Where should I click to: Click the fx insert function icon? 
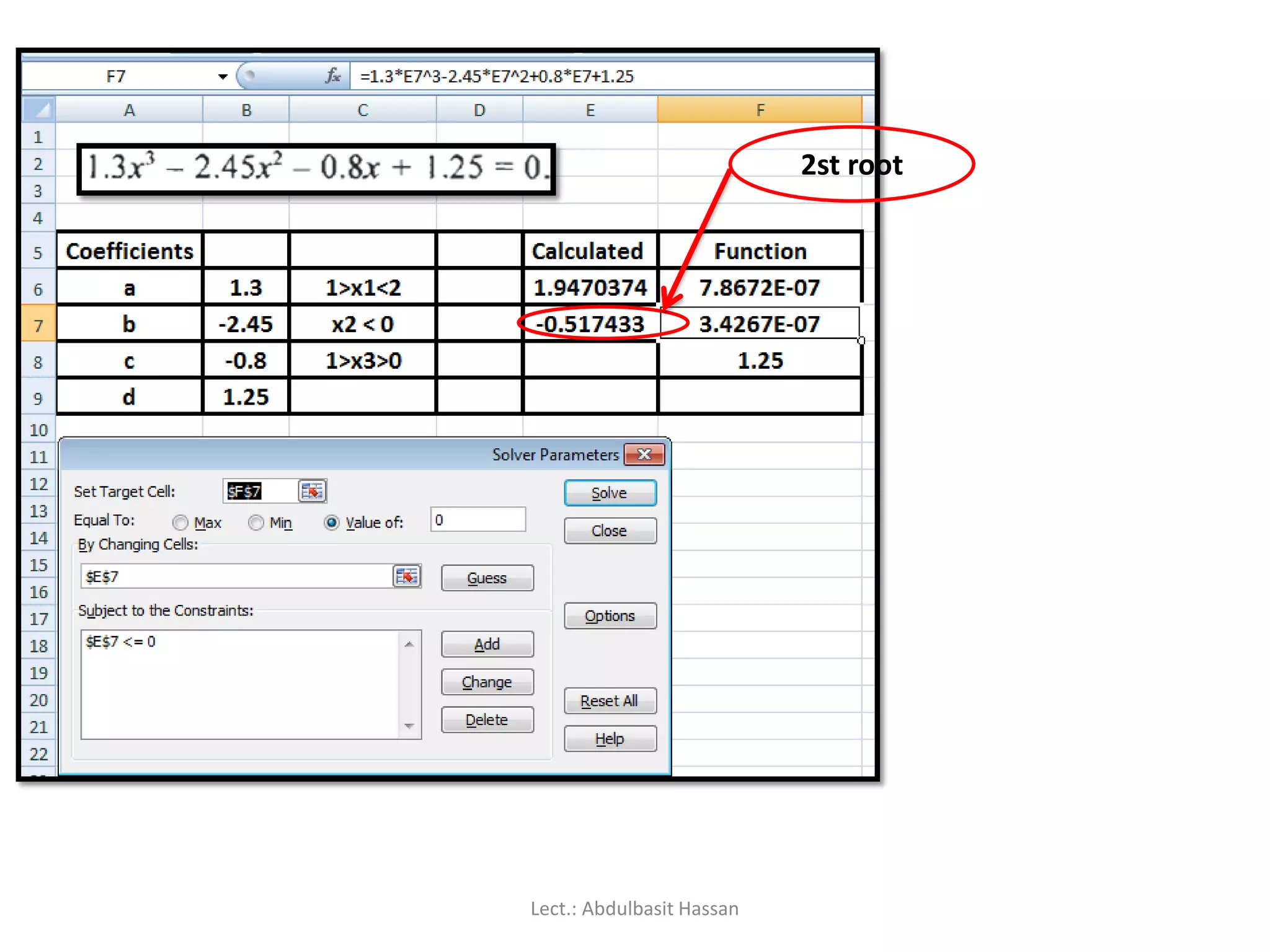coord(333,76)
